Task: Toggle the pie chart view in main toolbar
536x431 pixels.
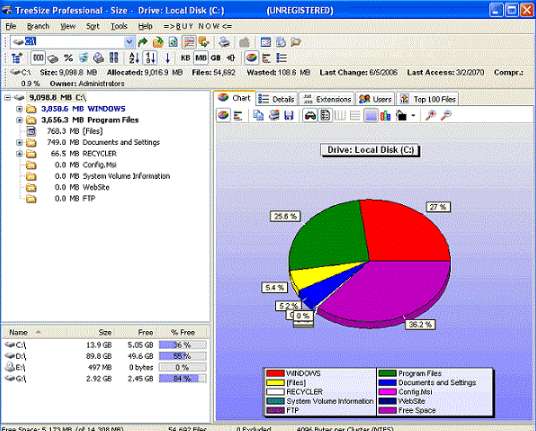Action: pyautogui.click(x=251, y=57)
